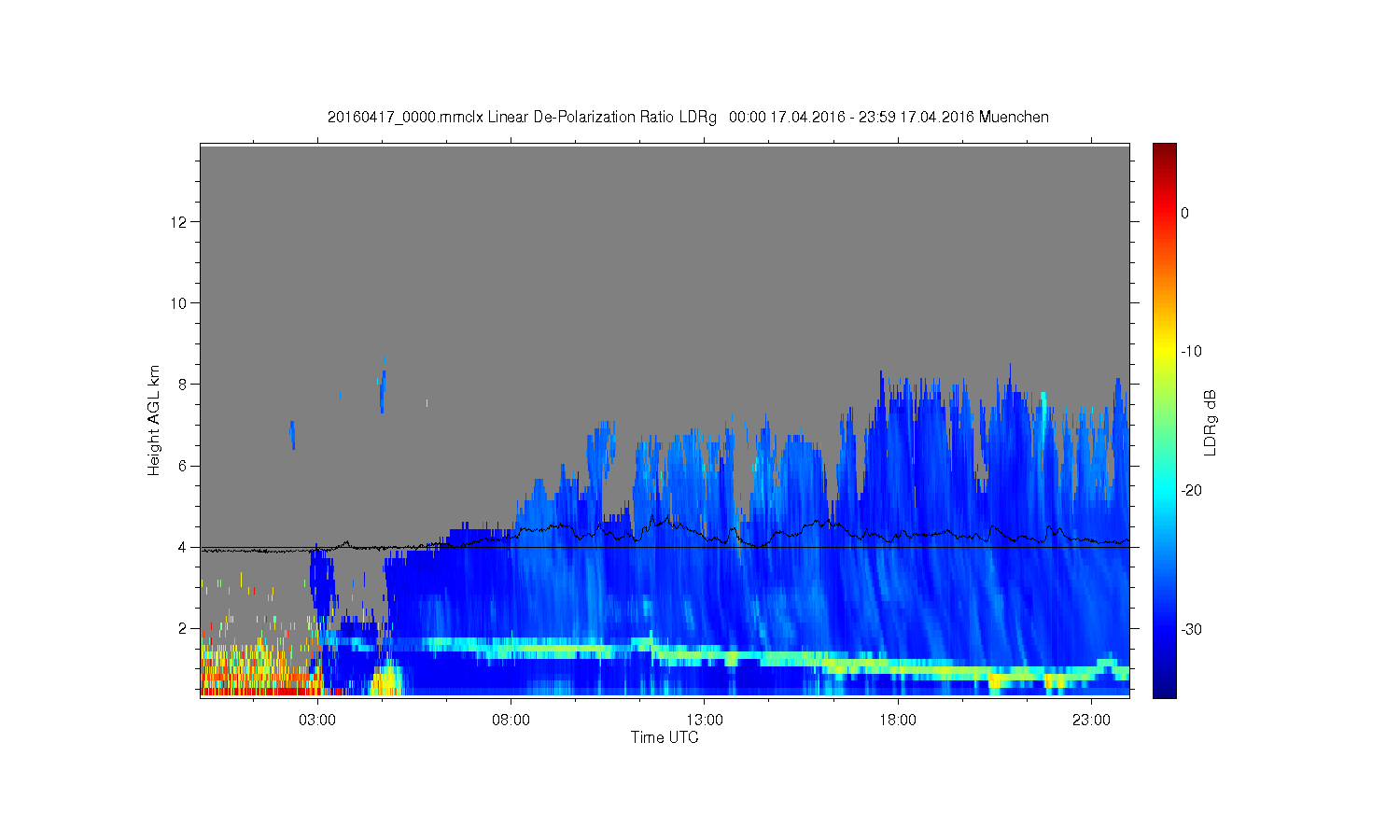This screenshot has height=840, width=1400.
Task: Click the 'Time UTC' x-axis label
Action: click(x=665, y=737)
